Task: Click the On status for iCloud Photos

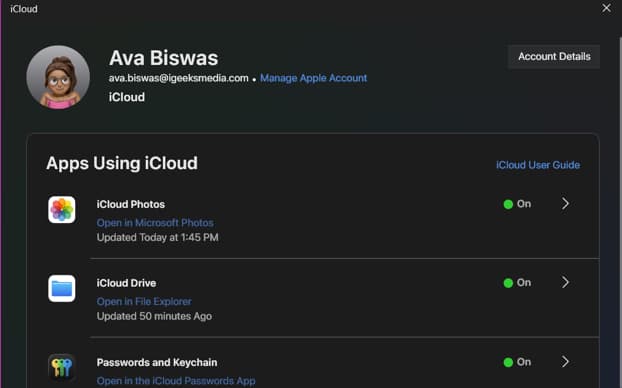Action: coord(517,204)
